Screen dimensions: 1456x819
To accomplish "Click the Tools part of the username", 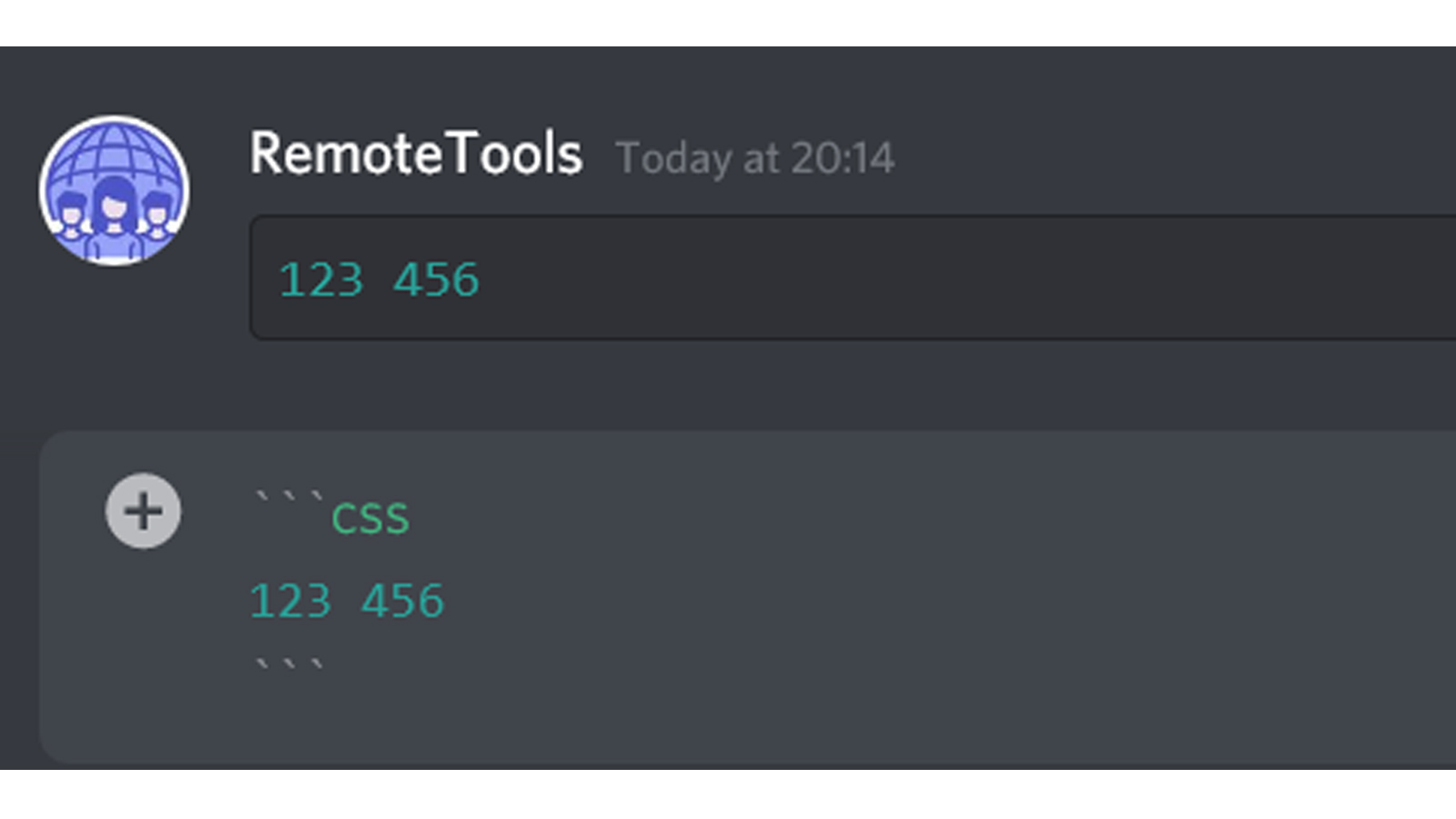I will pyautogui.click(x=516, y=153).
